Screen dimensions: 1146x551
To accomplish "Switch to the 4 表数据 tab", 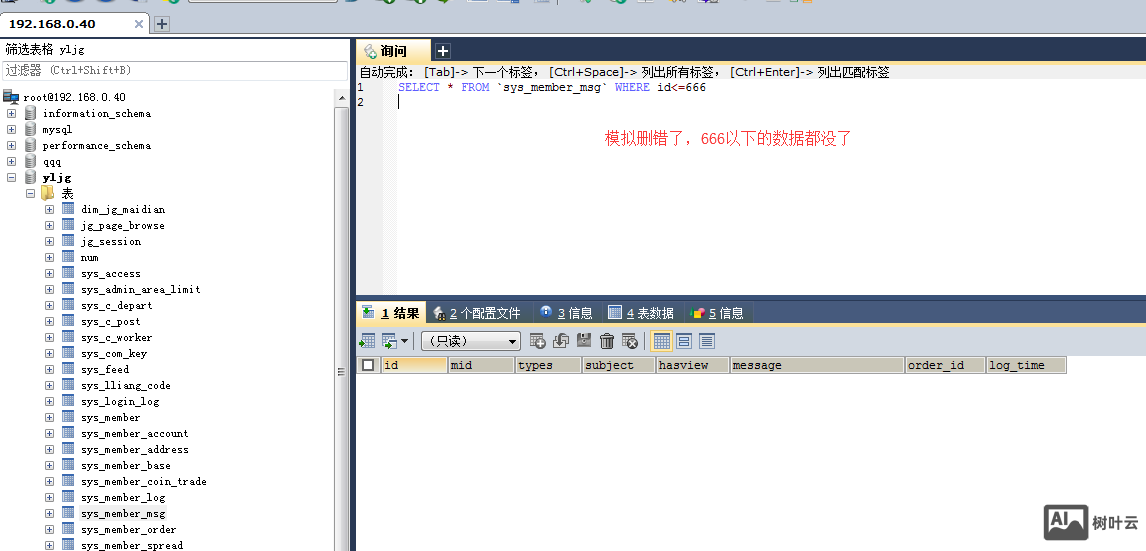I will click(x=641, y=313).
